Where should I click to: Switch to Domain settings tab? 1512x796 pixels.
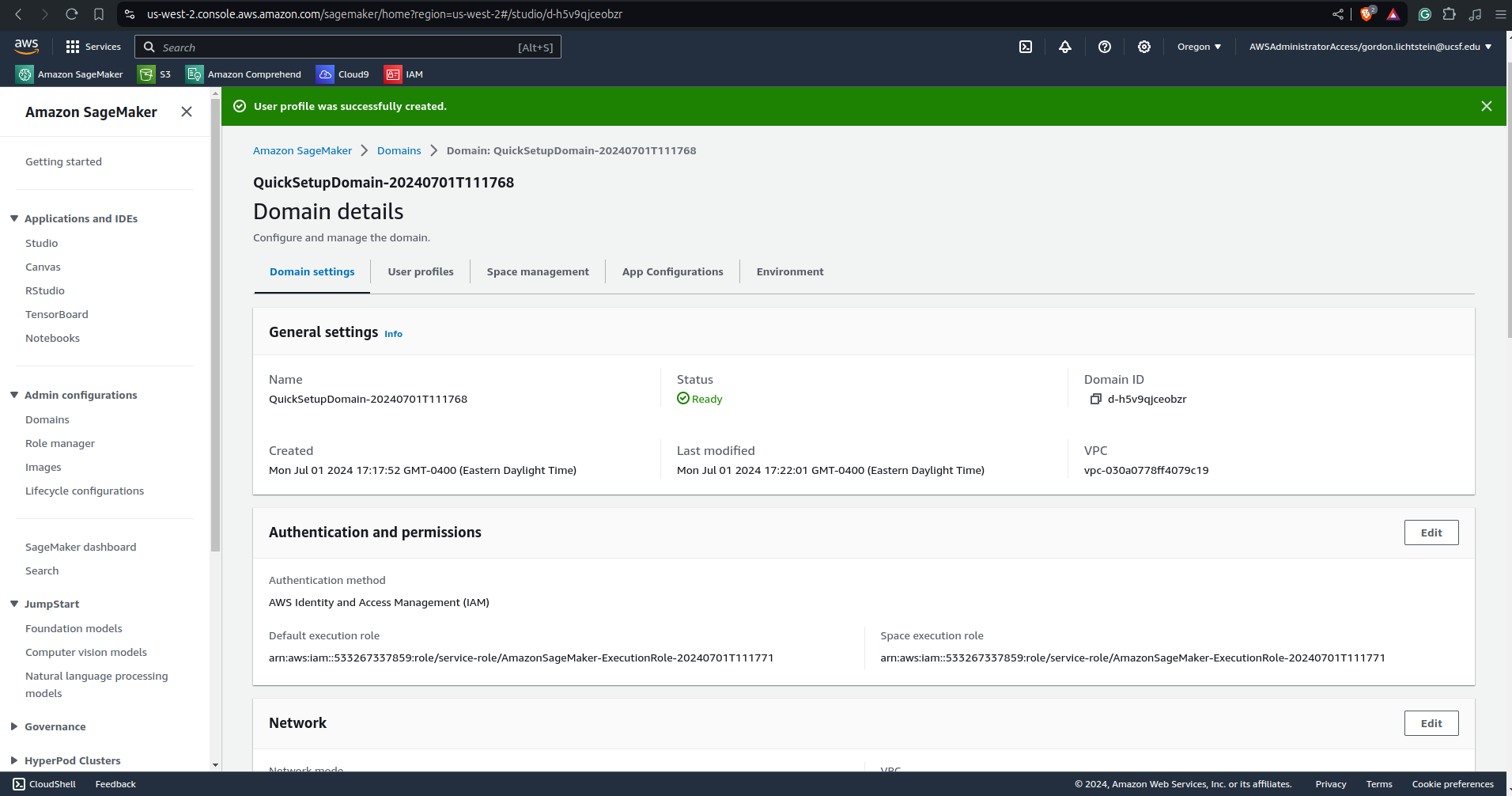pos(312,271)
